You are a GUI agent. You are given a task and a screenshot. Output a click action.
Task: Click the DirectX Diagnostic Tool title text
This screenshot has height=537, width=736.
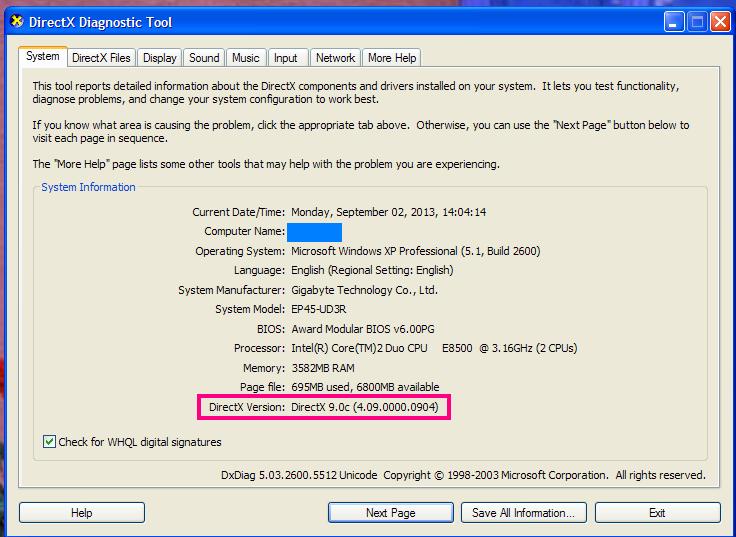click(100, 22)
